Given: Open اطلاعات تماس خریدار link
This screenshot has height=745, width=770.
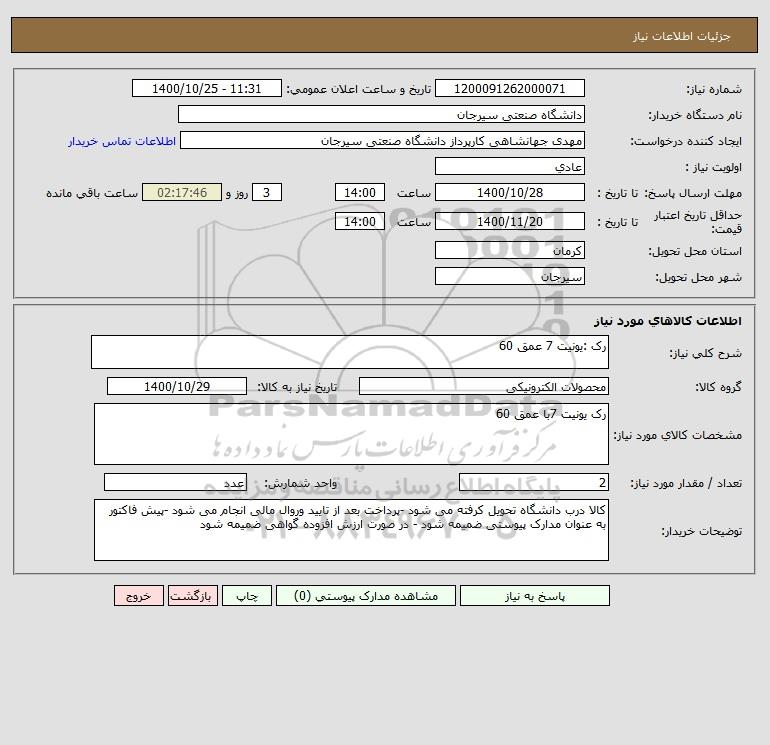Looking at the screenshot, I should coord(122,141).
